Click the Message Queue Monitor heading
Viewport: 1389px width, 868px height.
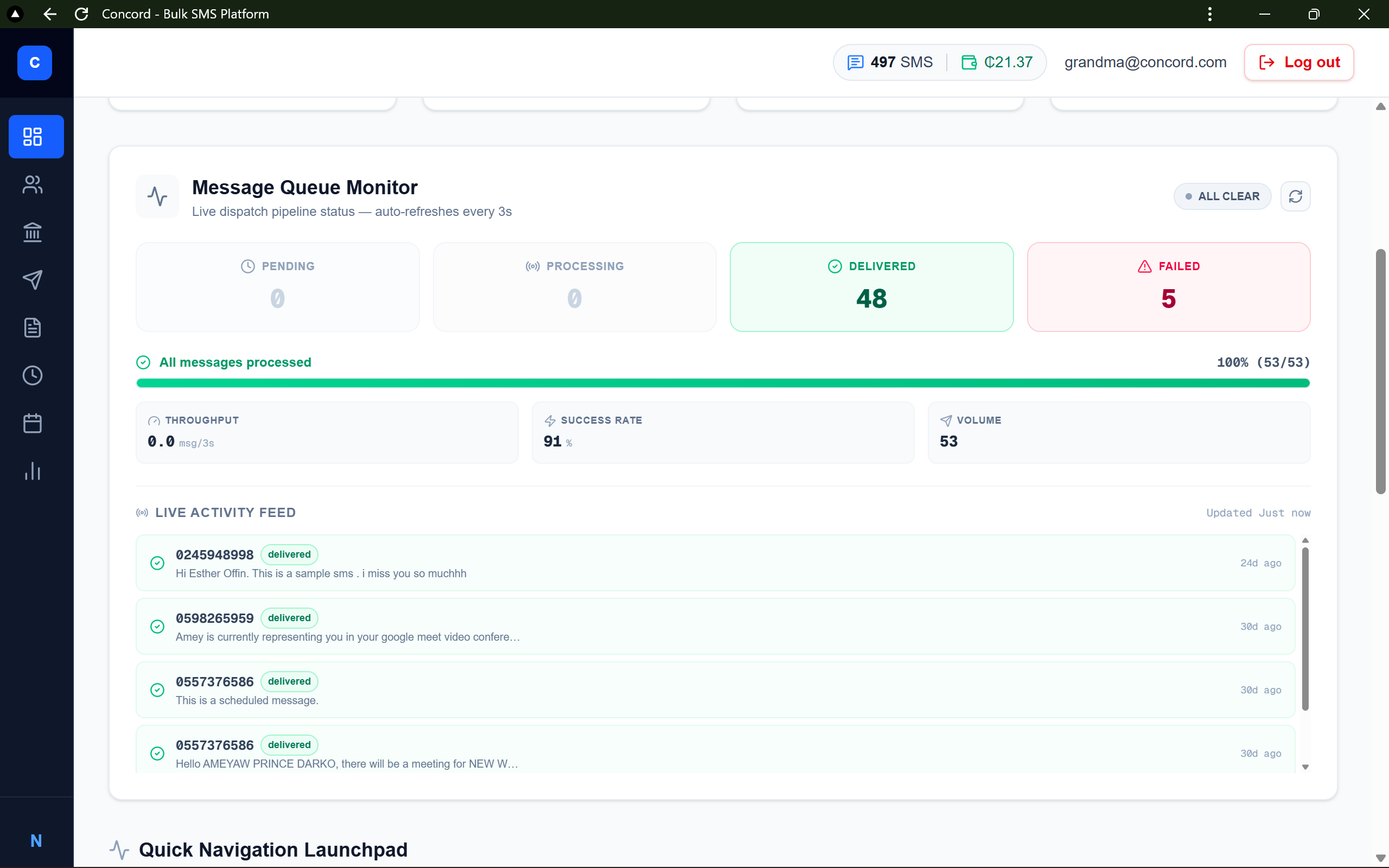[305, 188]
